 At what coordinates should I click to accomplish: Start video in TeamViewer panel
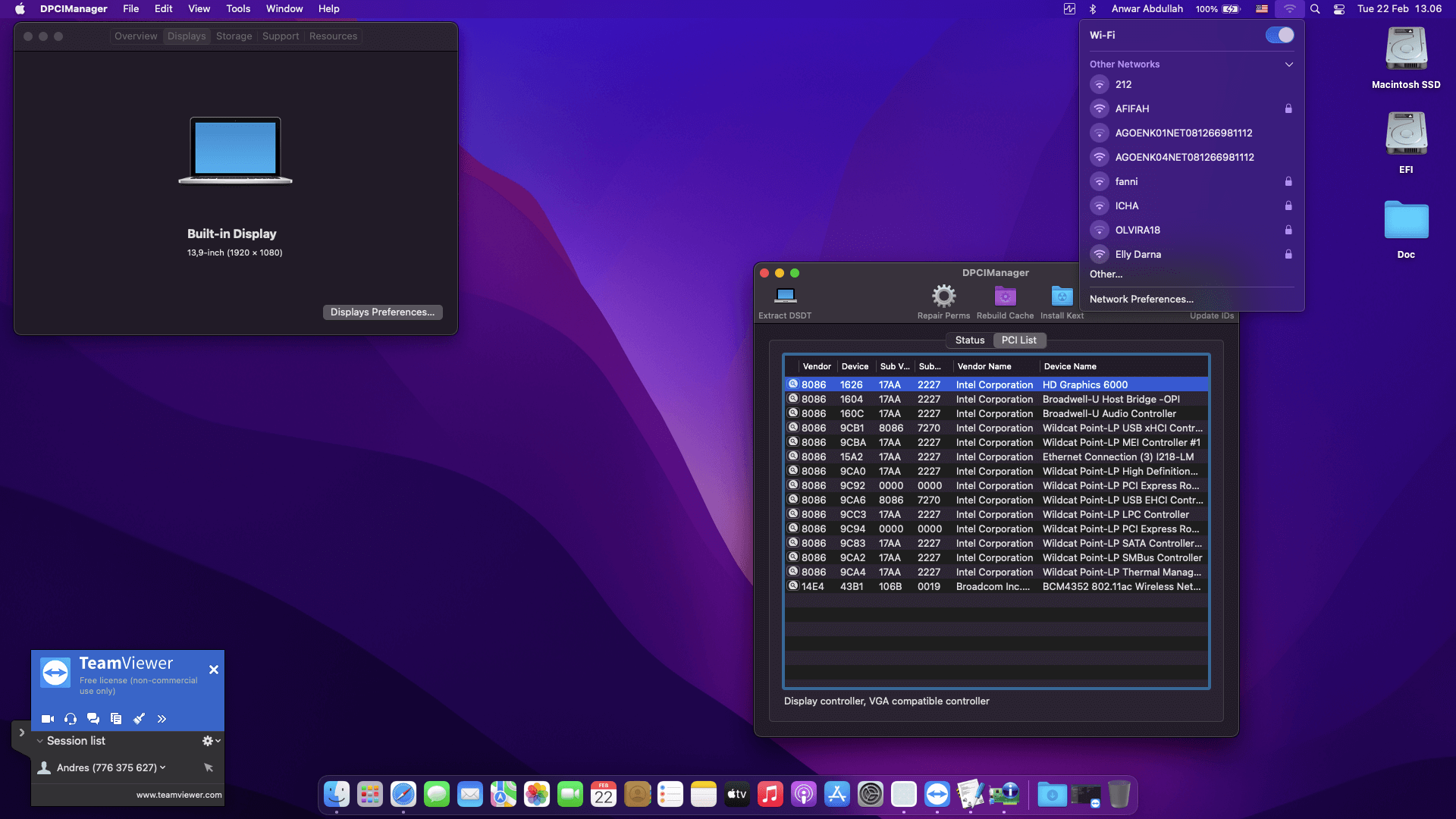48,719
